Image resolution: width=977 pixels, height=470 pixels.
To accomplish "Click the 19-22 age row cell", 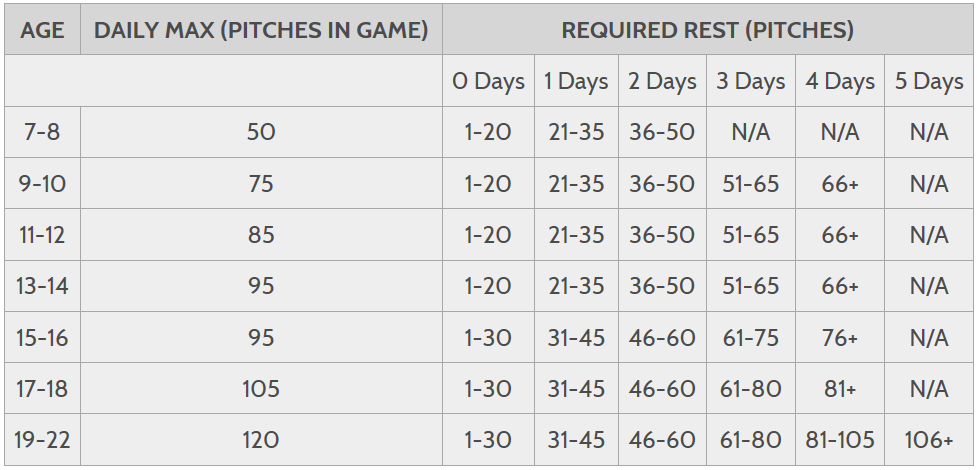I will click(x=42, y=439).
